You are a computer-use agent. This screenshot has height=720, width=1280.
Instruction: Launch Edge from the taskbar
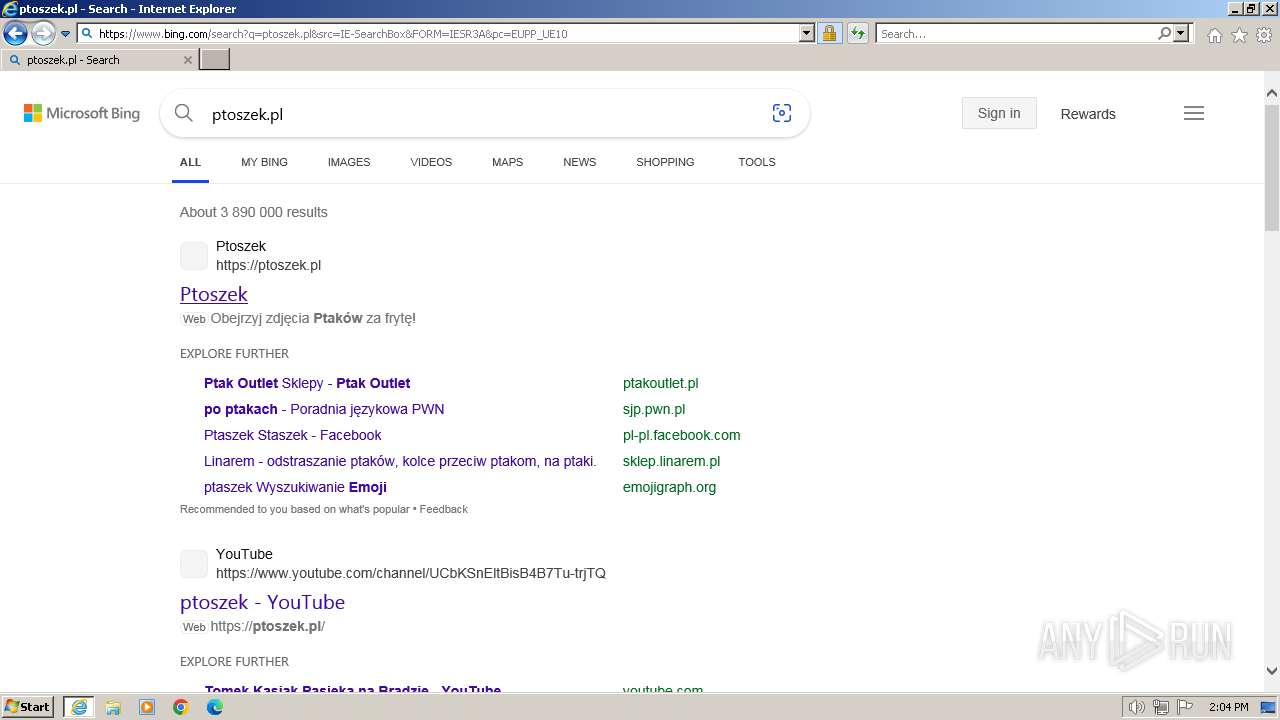[x=215, y=707]
